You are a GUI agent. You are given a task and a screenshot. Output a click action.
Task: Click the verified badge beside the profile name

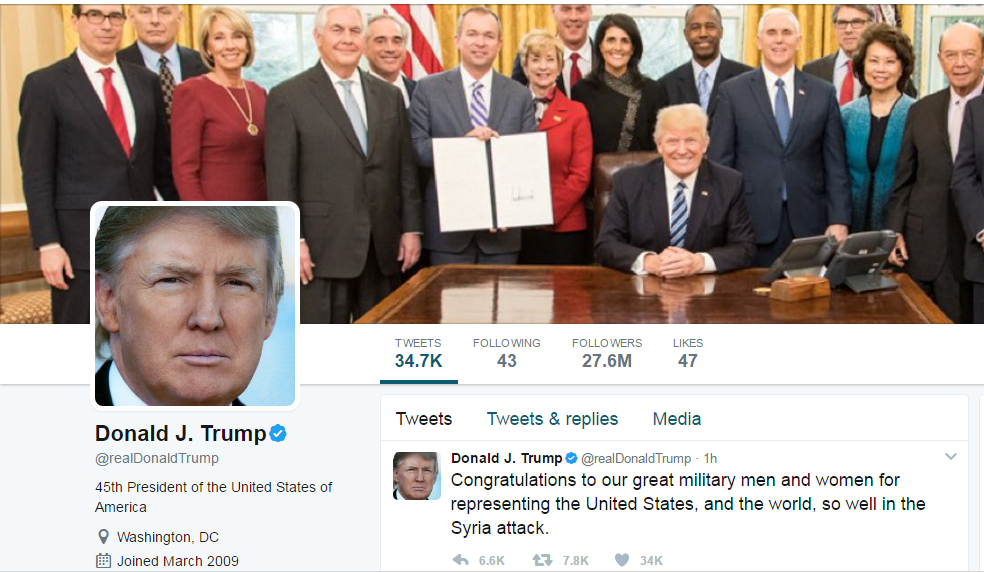pos(278,433)
